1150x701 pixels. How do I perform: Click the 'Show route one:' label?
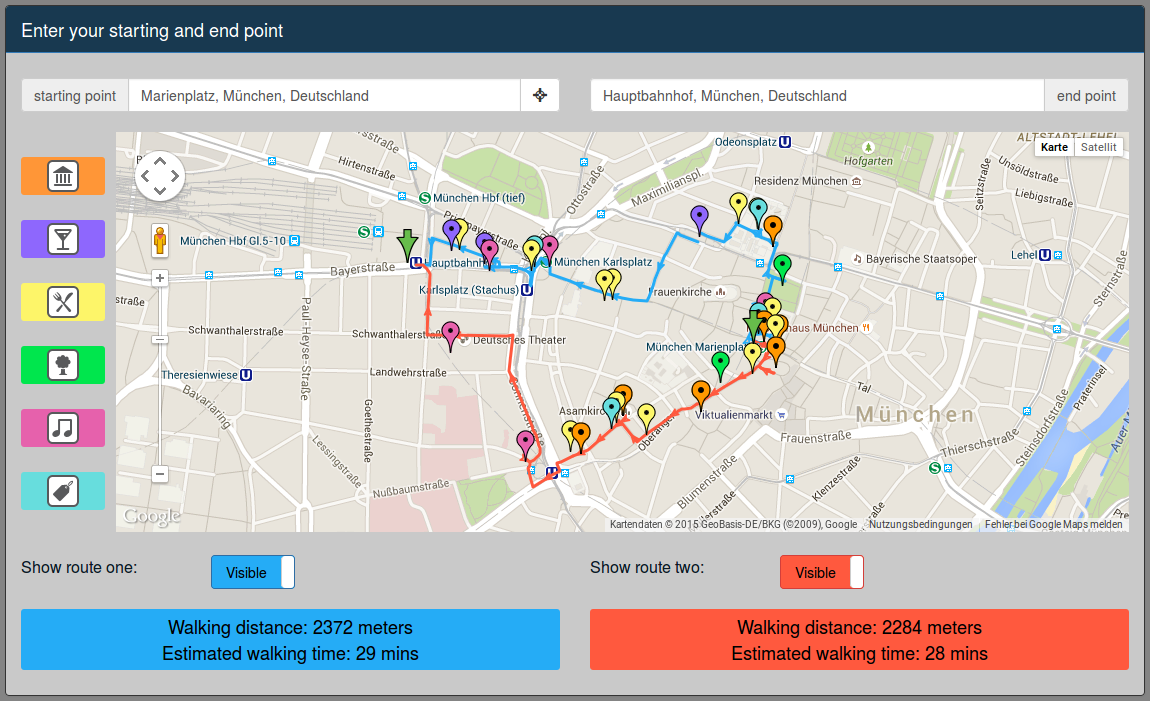79,568
